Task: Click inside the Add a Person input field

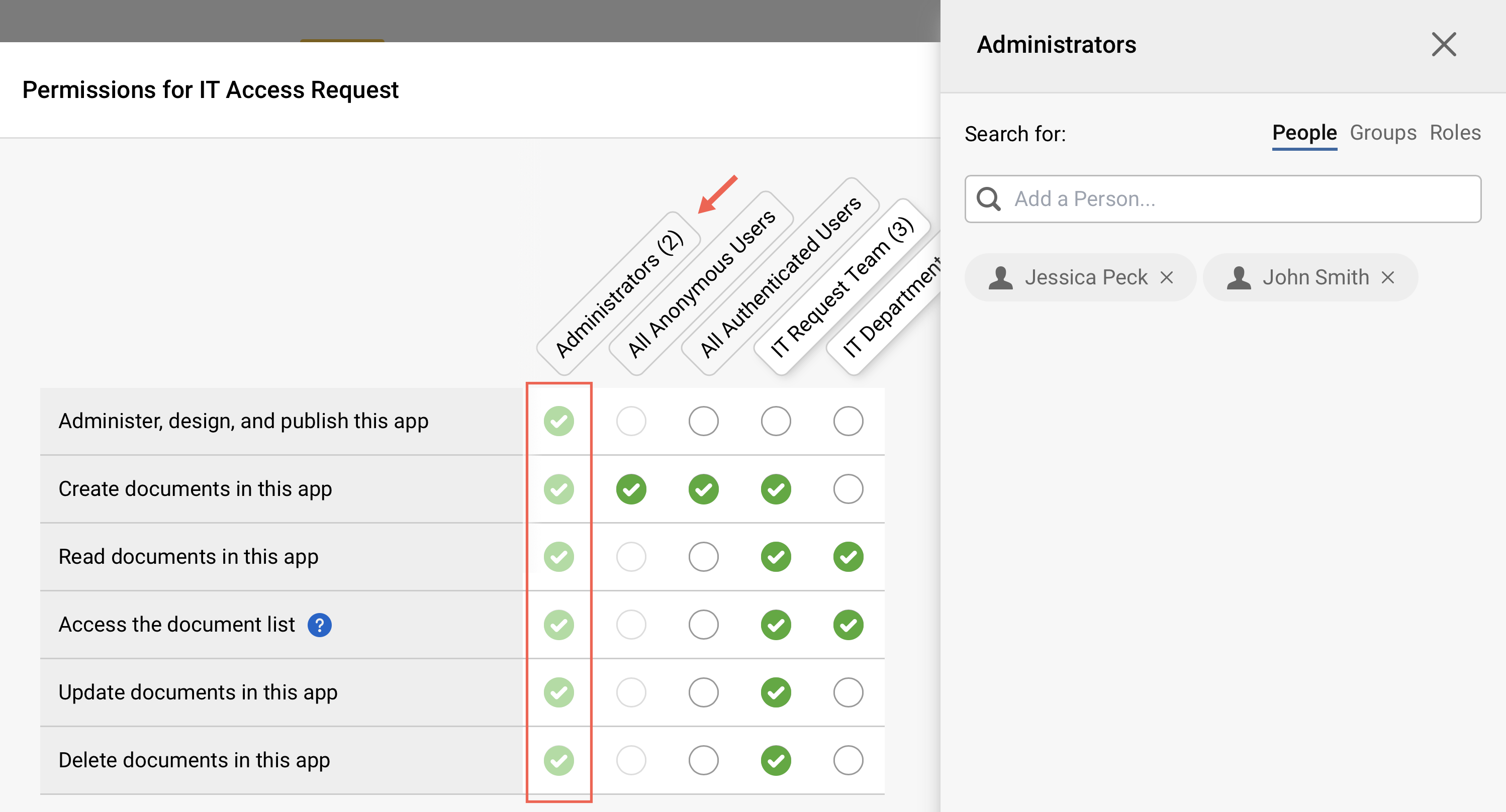Action: 1222,199
